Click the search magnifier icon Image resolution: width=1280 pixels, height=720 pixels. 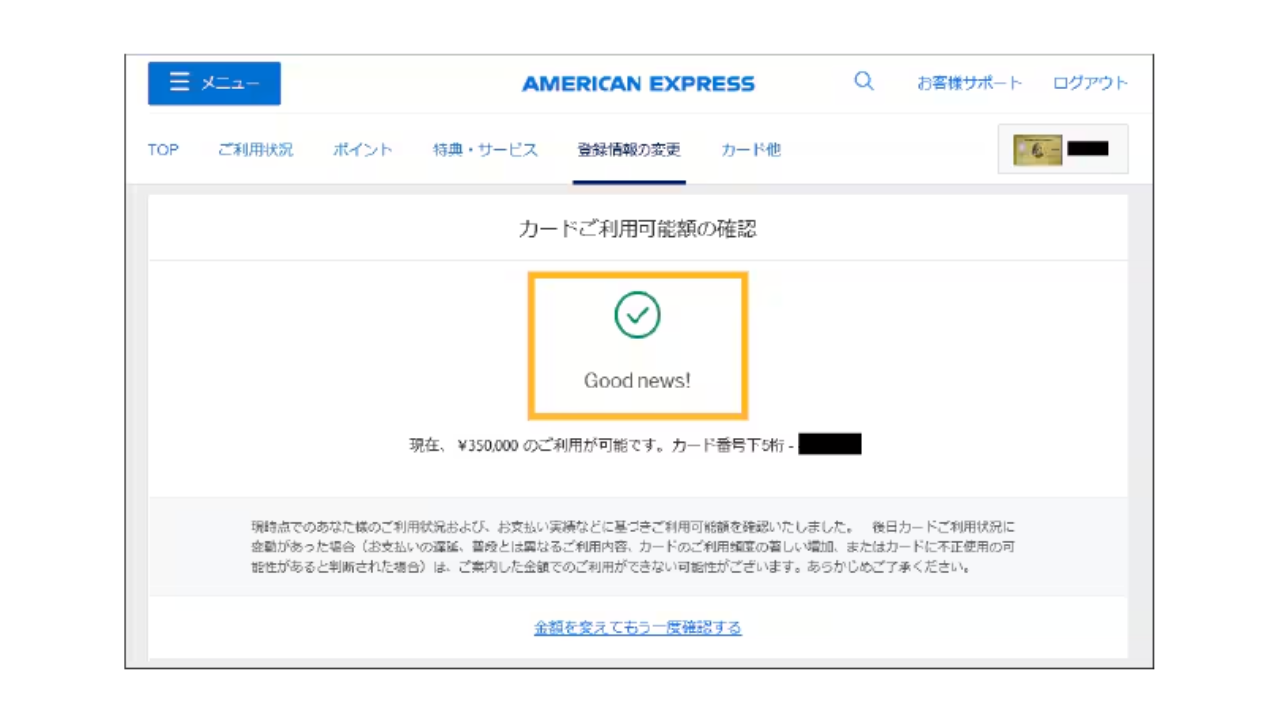pos(864,82)
